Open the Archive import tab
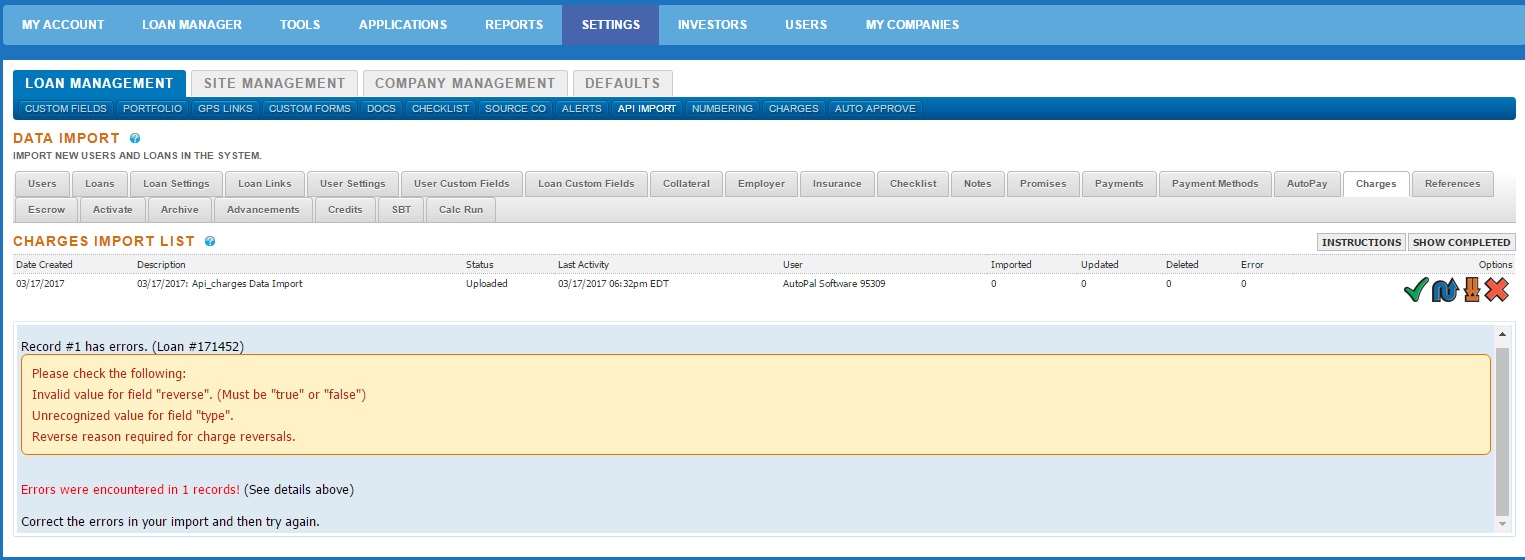This screenshot has width=1525, height=560. (180, 210)
